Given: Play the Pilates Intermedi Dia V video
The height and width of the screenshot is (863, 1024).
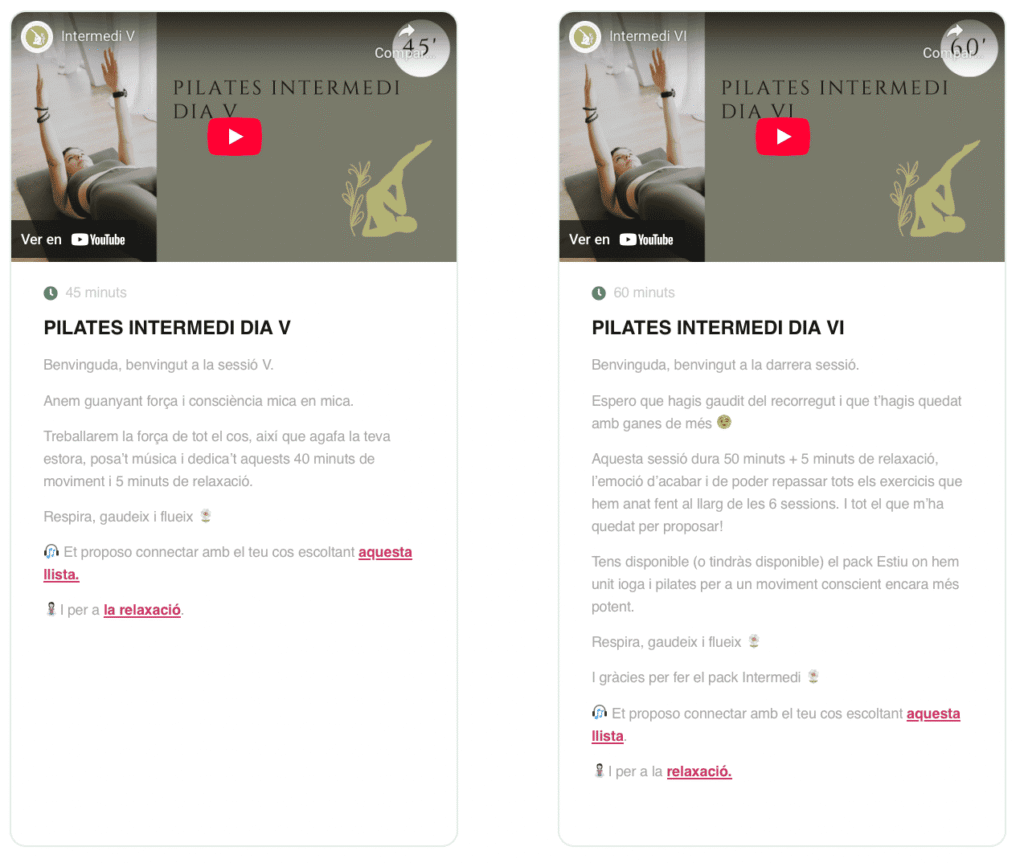Looking at the screenshot, I should tap(234, 137).
